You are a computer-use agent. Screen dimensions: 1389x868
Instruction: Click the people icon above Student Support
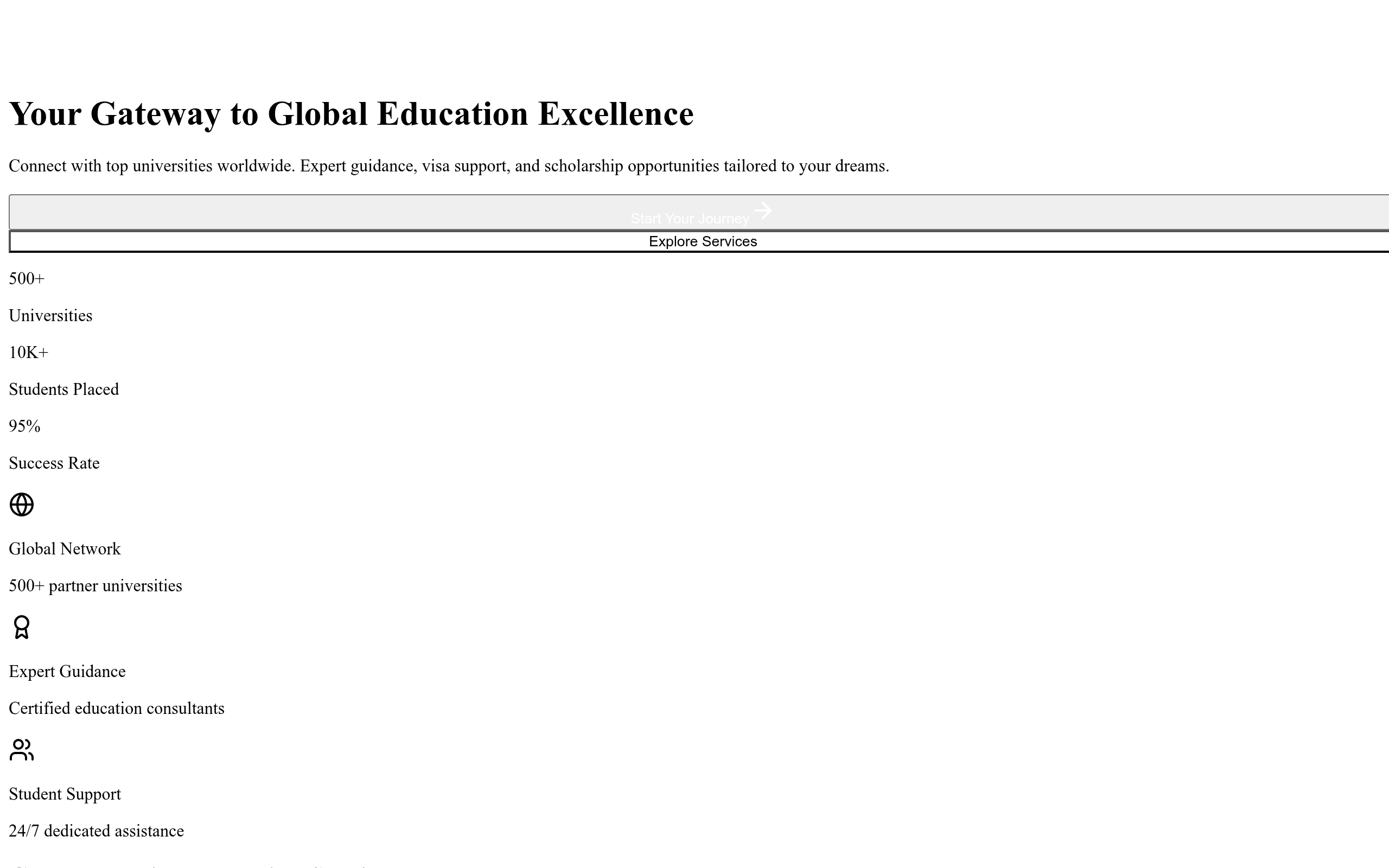click(x=22, y=750)
